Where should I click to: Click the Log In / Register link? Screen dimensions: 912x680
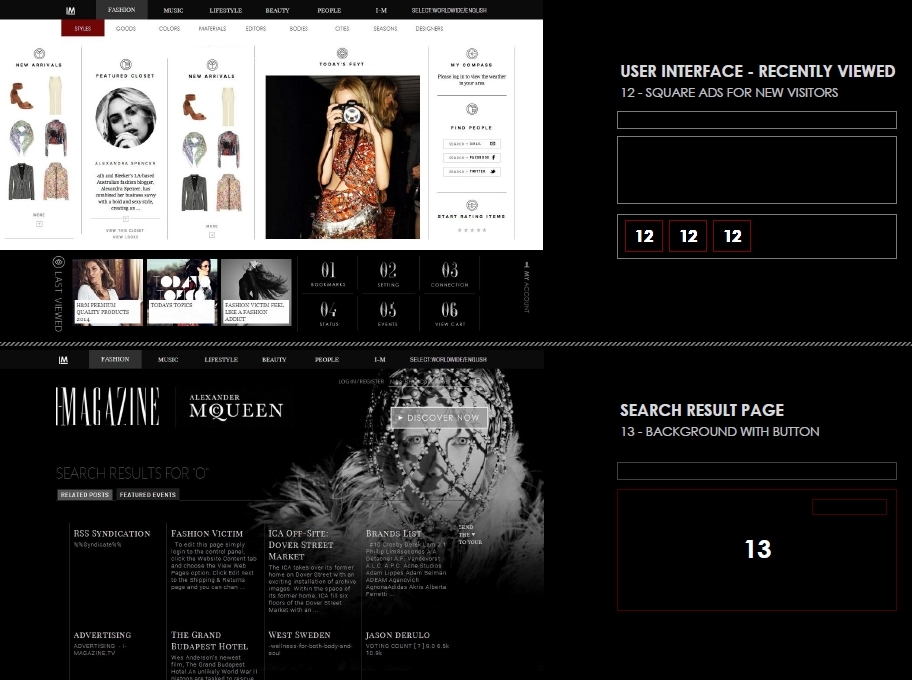[x=361, y=382]
